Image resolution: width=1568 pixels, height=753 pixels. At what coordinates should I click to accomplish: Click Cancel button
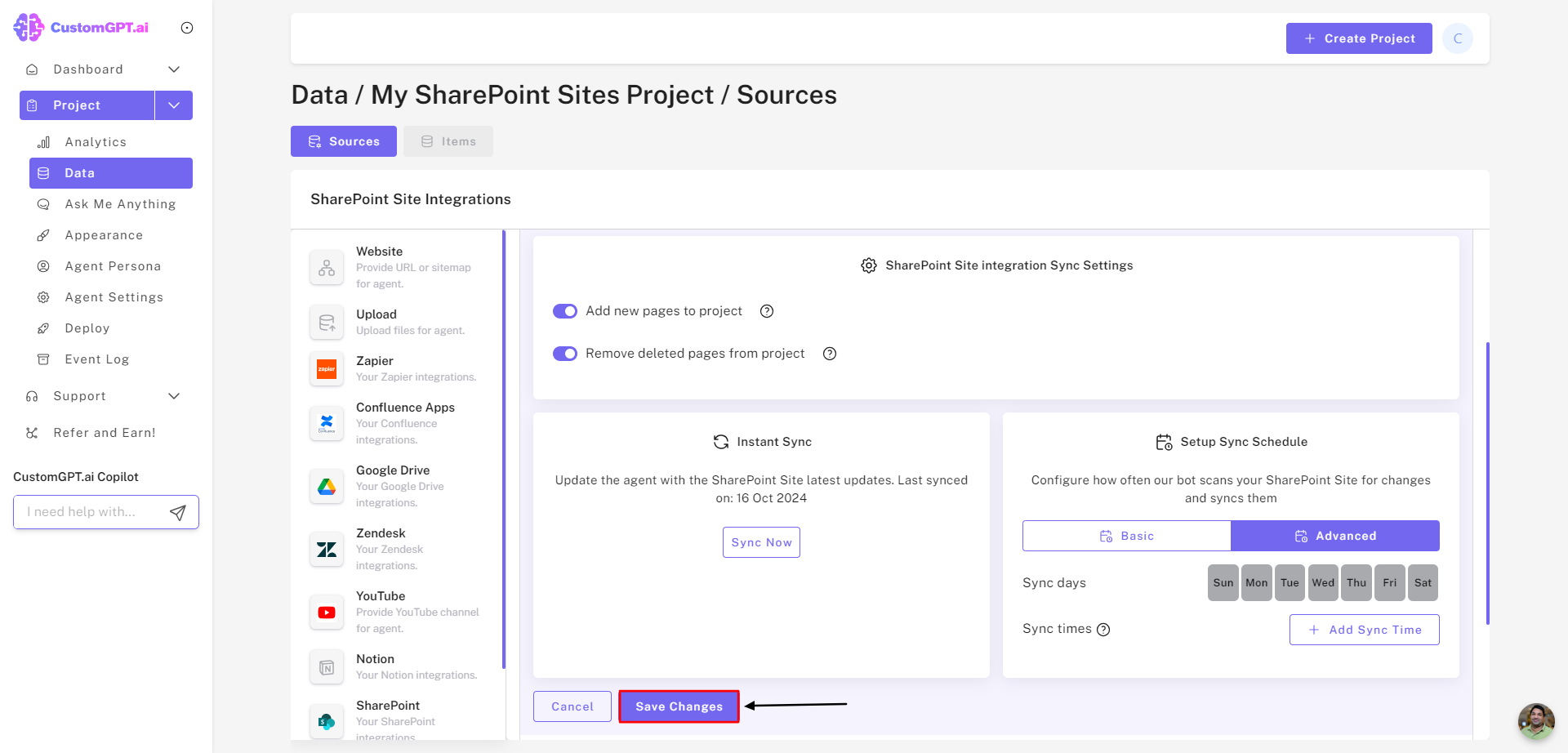pyautogui.click(x=572, y=706)
